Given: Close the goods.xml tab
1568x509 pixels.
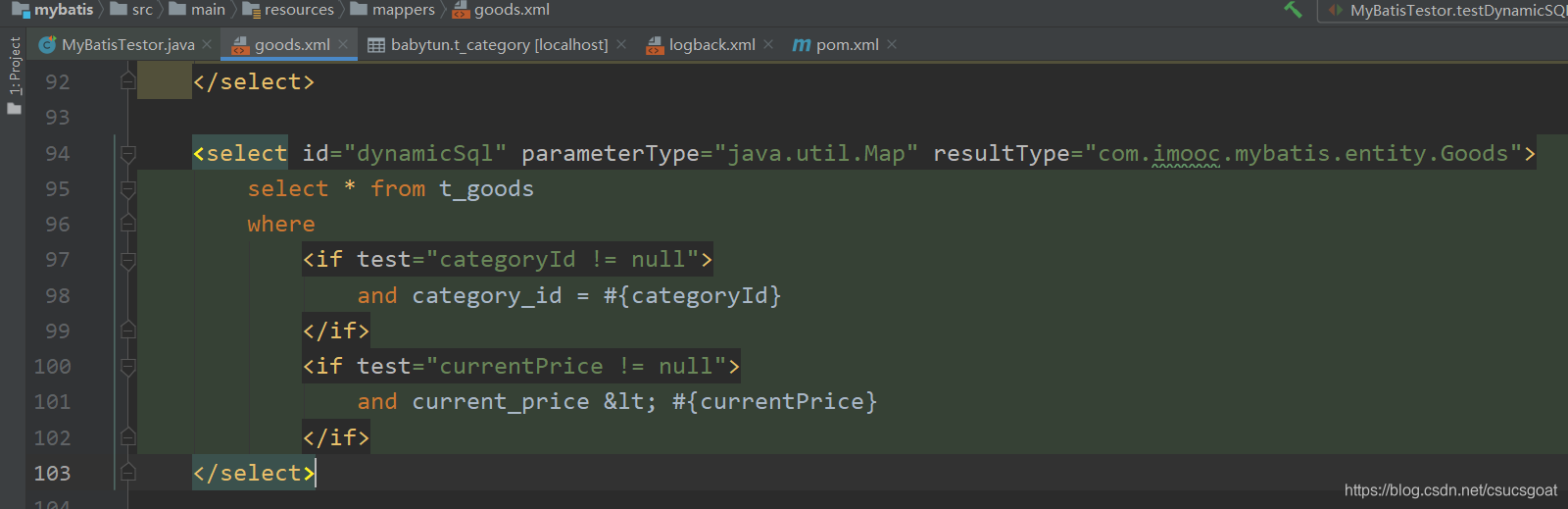Looking at the screenshot, I should coord(343,44).
